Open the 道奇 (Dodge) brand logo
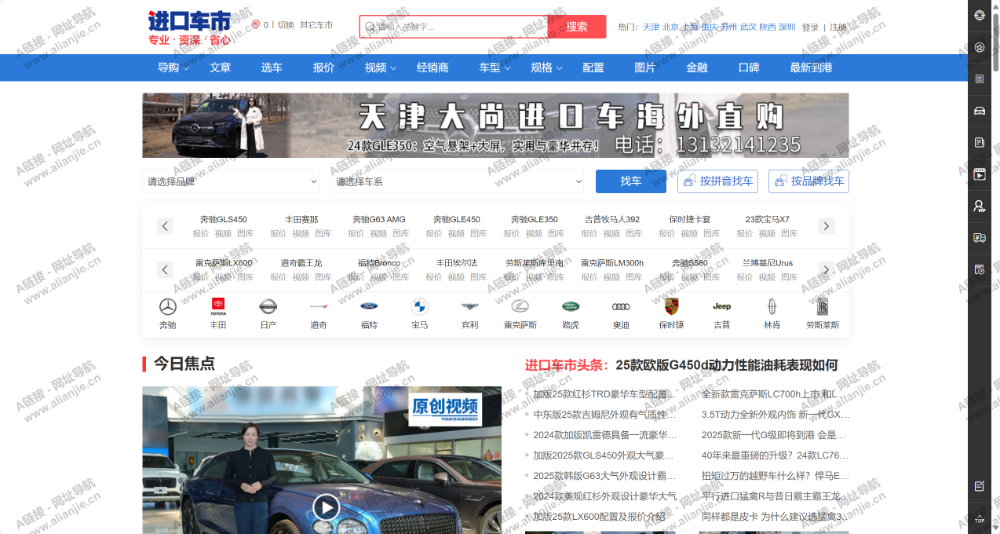This screenshot has width=1000, height=534. [x=319, y=307]
